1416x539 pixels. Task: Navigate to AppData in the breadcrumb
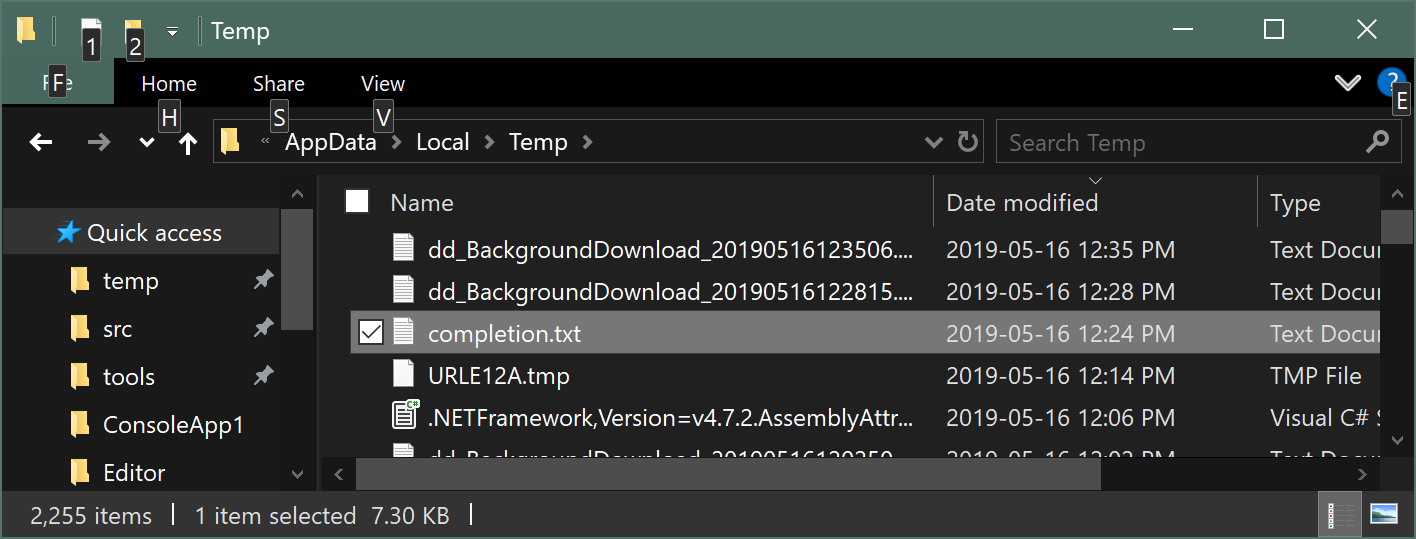coord(331,142)
